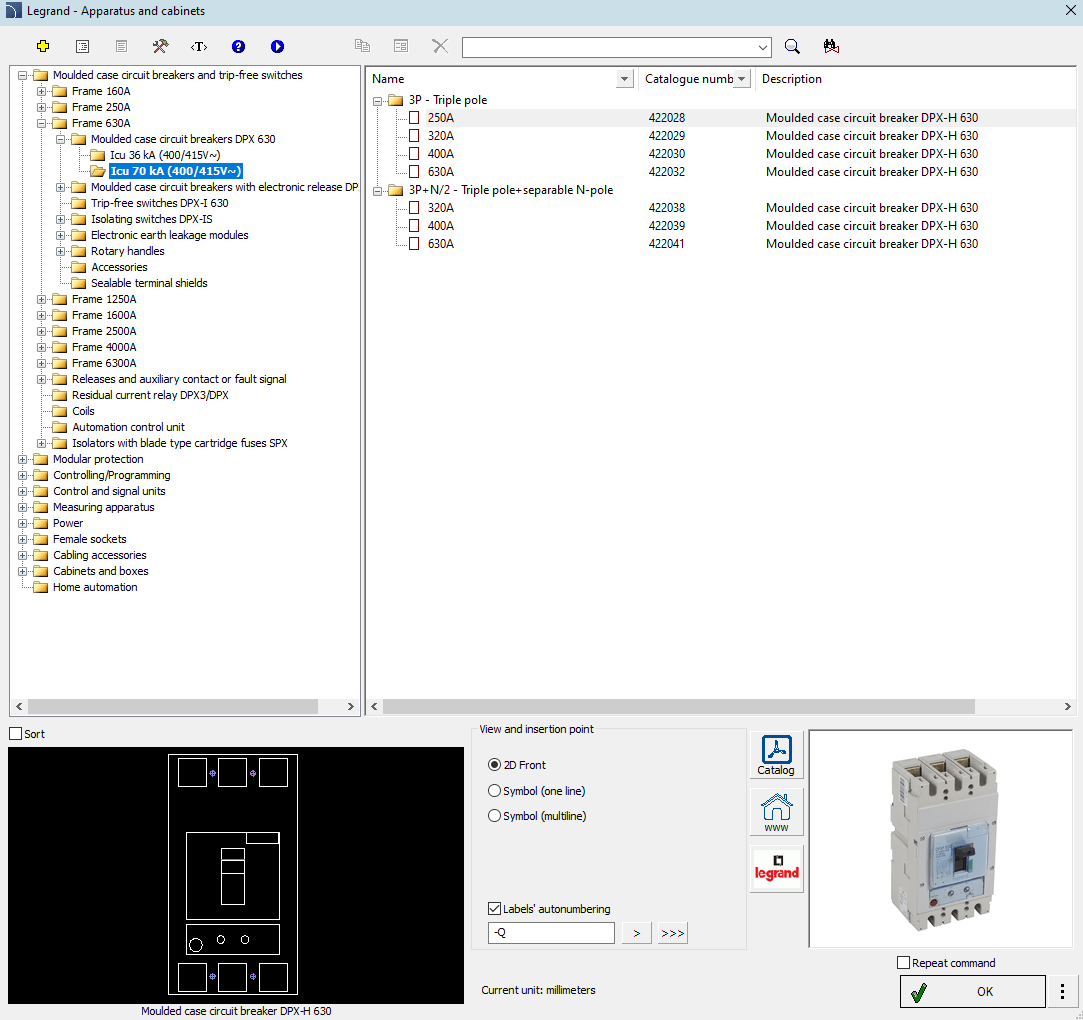Click the yellow plus add icon

[x=42, y=46]
